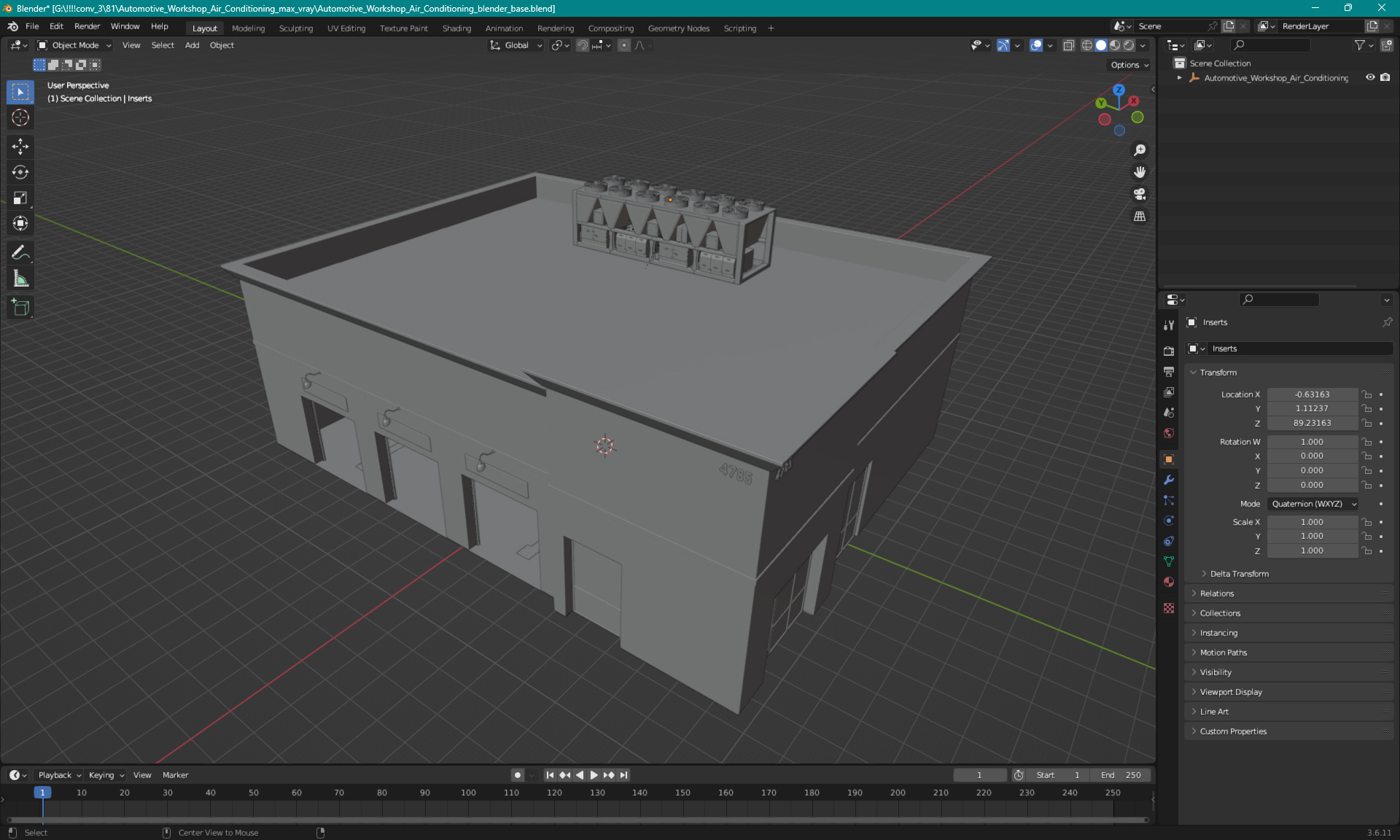Click frame 1 on the timeline
The image size is (1400, 840).
click(x=42, y=792)
